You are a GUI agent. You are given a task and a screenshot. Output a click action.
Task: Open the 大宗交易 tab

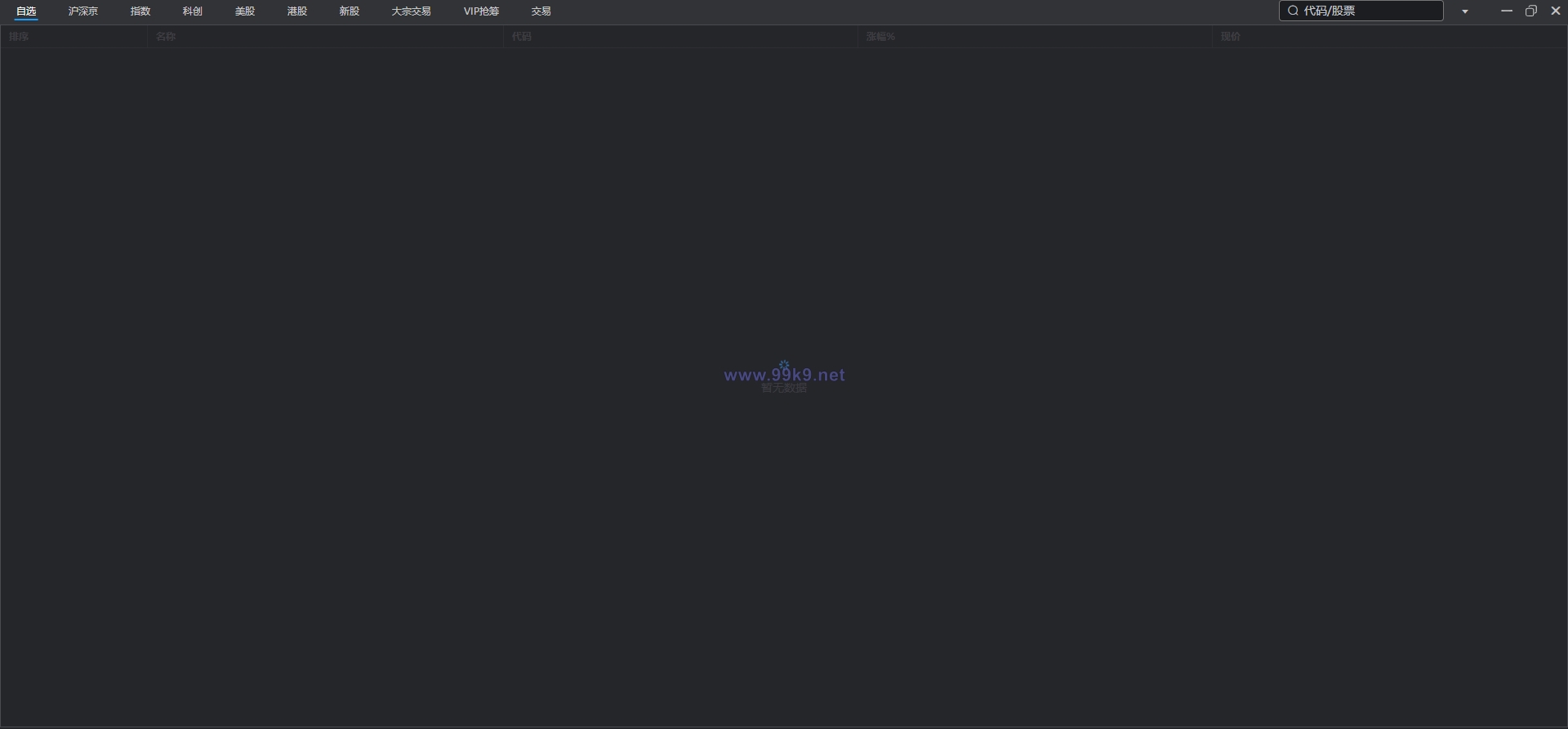411,11
